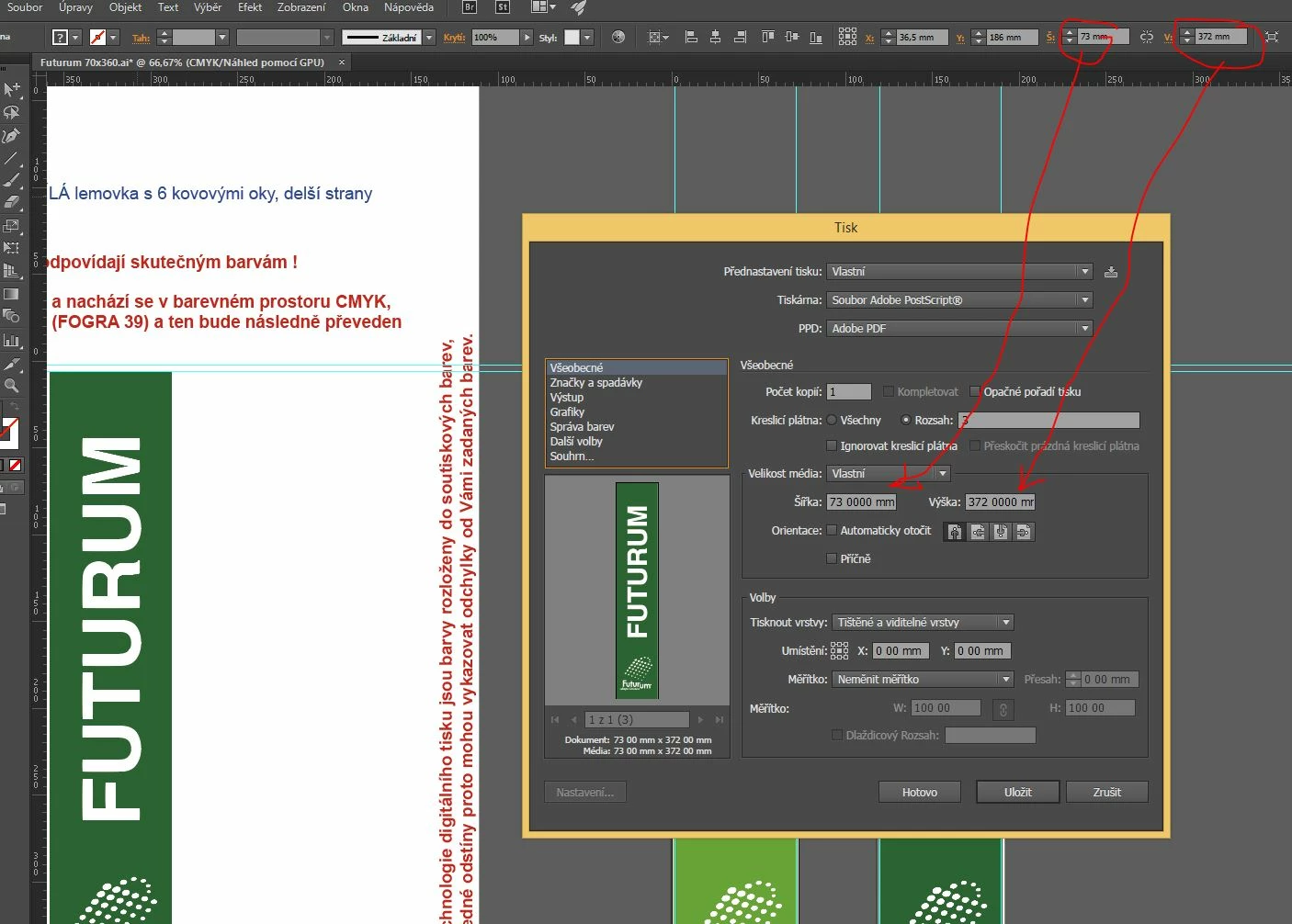Select Značky a spadávky in print categories
1292x924 pixels.
click(636, 383)
